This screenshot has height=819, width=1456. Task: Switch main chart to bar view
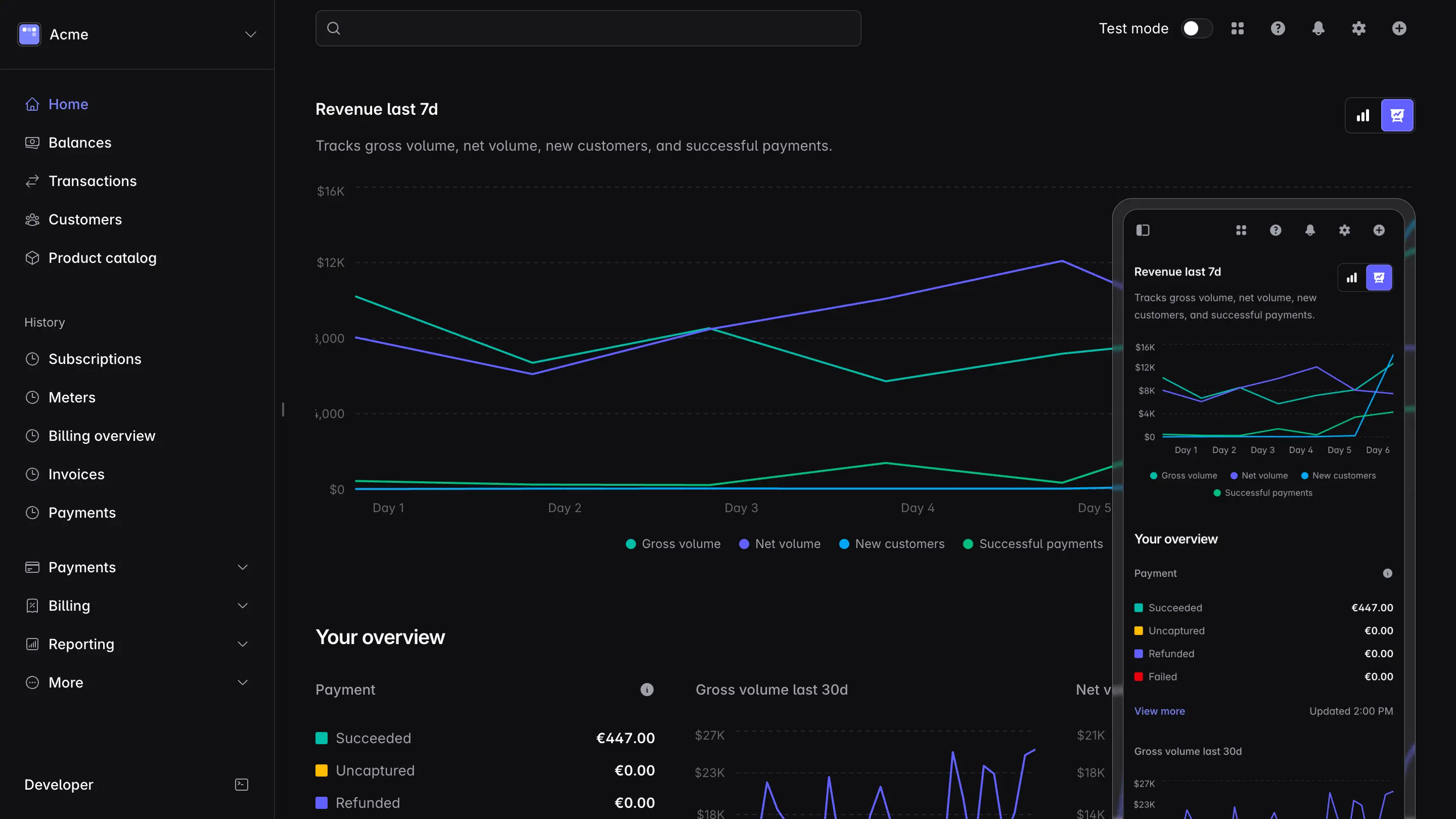(x=1363, y=116)
